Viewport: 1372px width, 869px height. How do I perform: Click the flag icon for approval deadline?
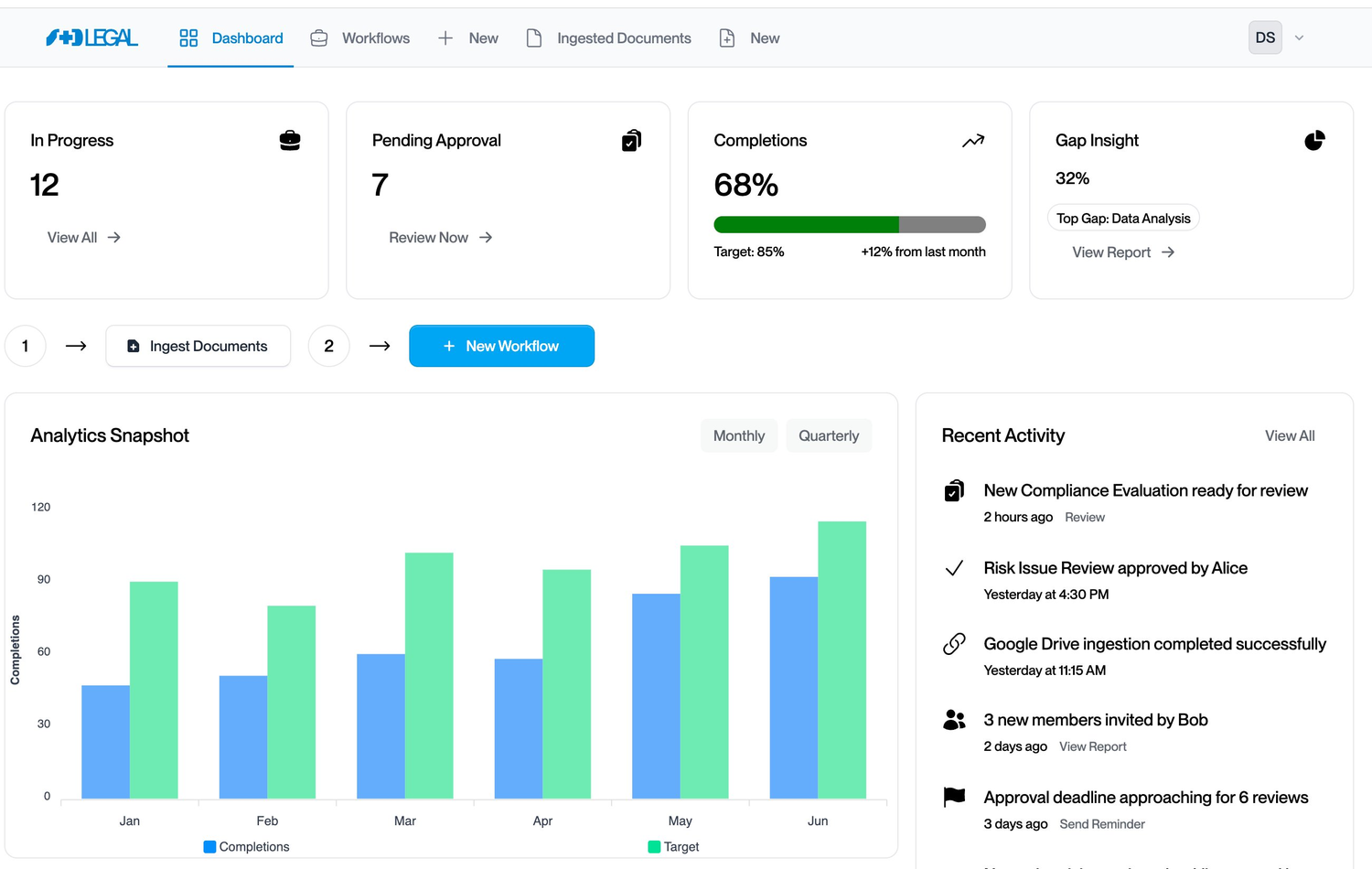pos(954,797)
